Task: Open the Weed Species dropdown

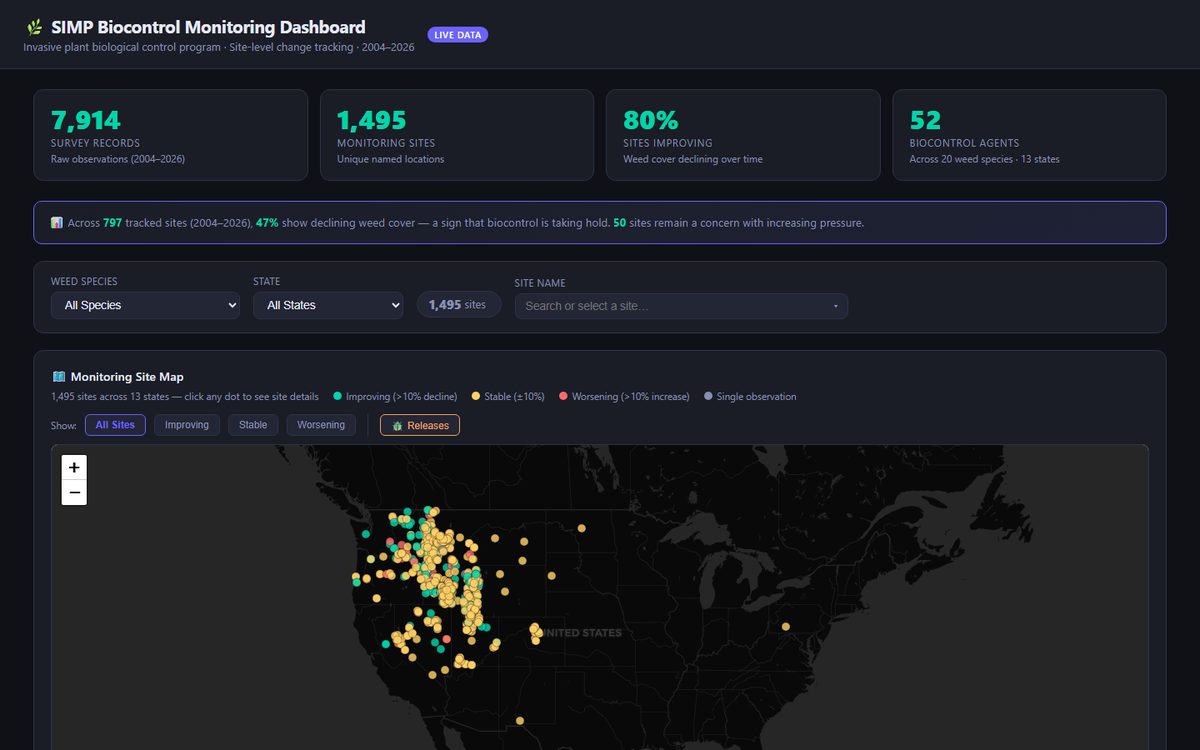Action: tap(145, 305)
